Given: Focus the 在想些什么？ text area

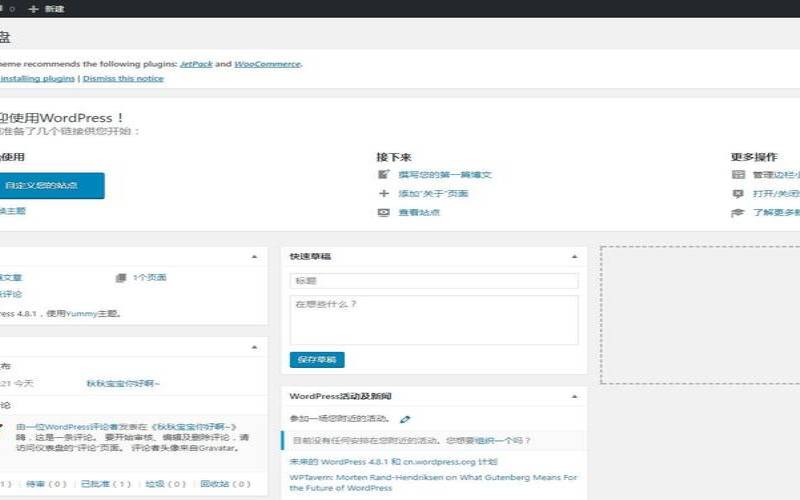Looking at the screenshot, I should (x=434, y=320).
